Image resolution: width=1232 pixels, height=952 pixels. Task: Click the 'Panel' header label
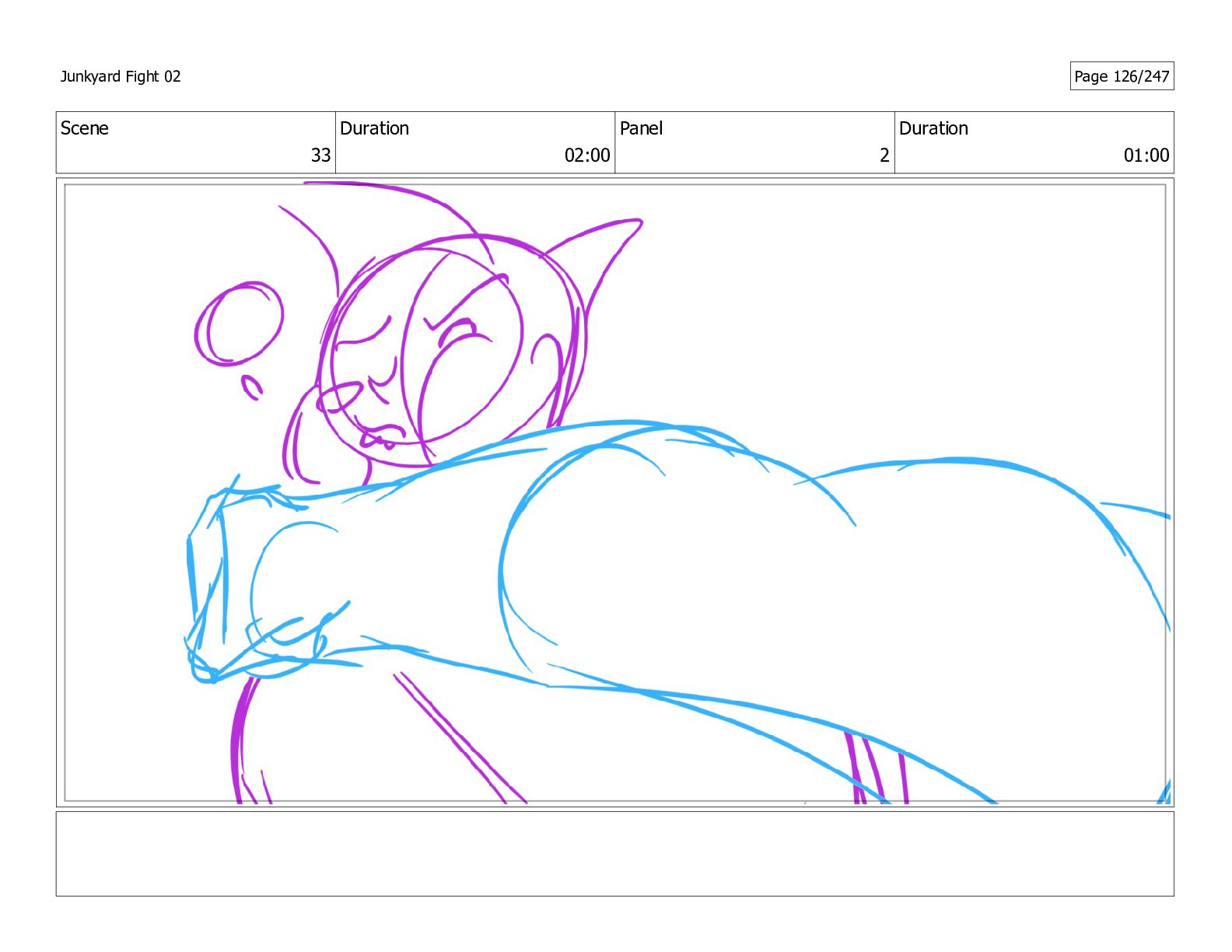pos(641,128)
